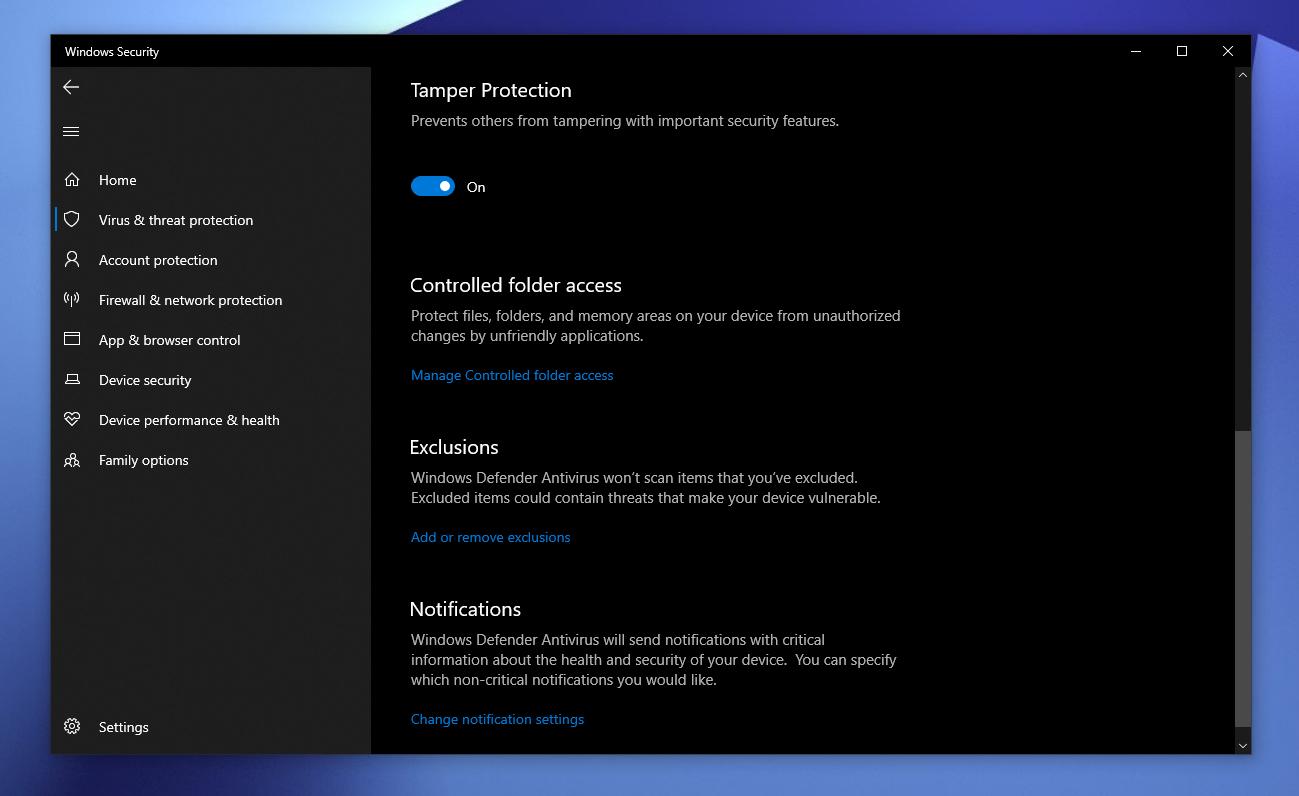This screenshot has width=1299, height=796.
Task: Open Add or remove exclusions link
Action: point(490,537)
